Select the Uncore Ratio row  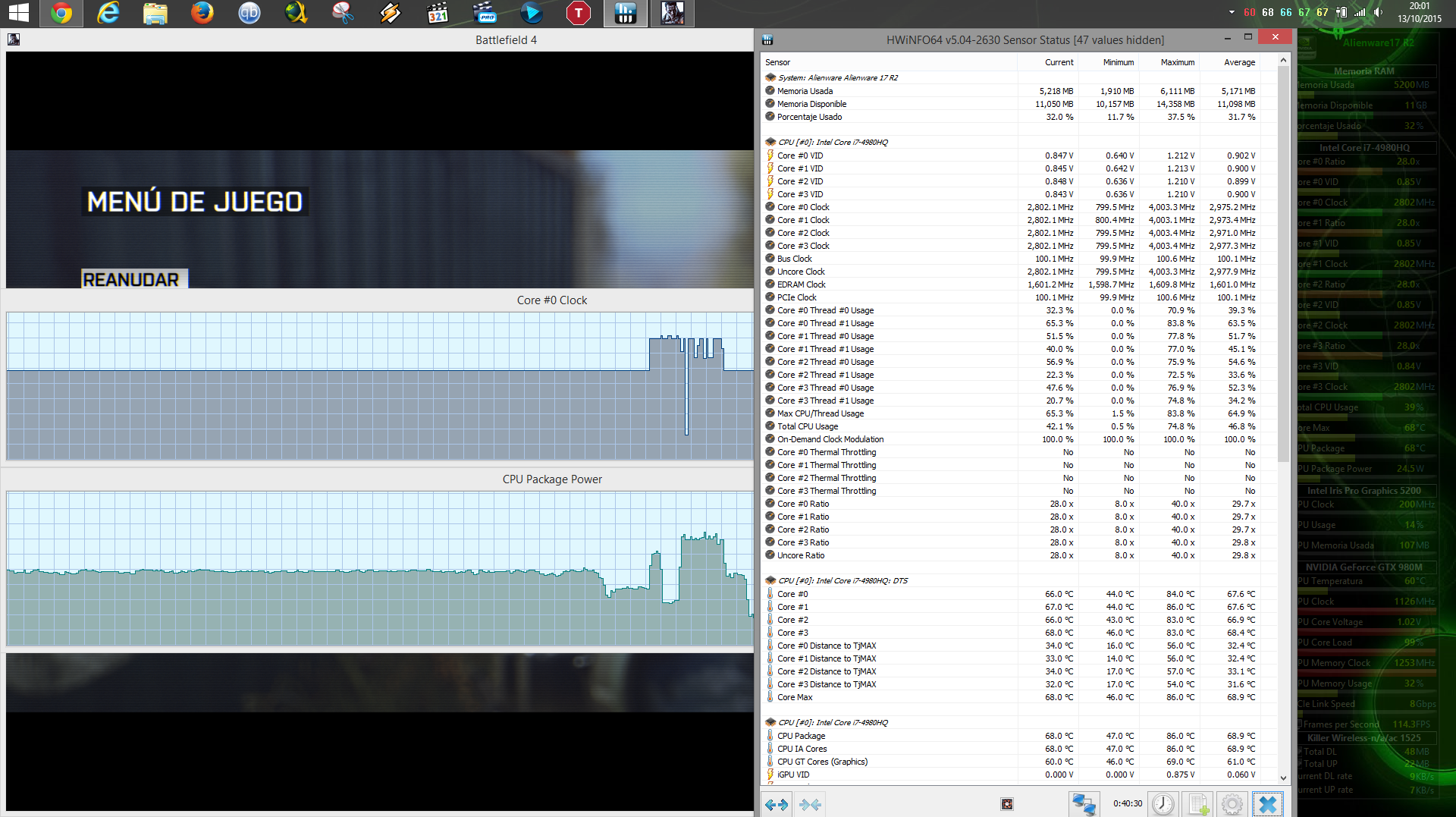pos(1019,555)
